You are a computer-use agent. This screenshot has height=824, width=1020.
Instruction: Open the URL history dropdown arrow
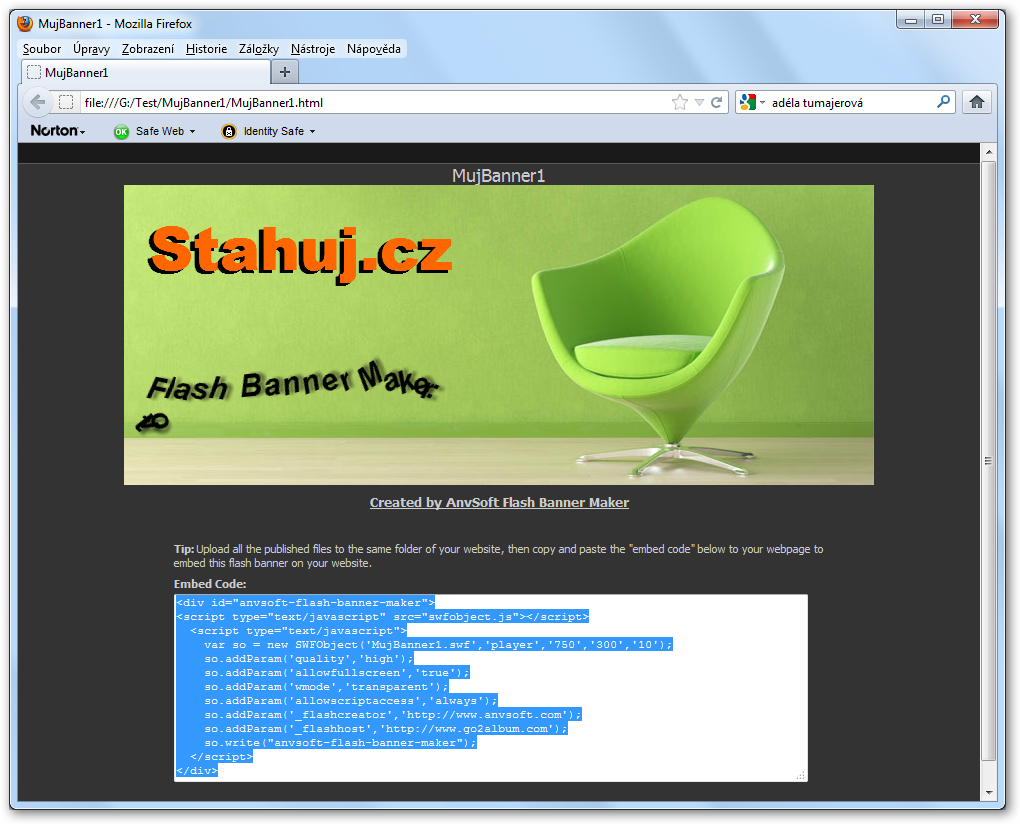pos(699,102)
